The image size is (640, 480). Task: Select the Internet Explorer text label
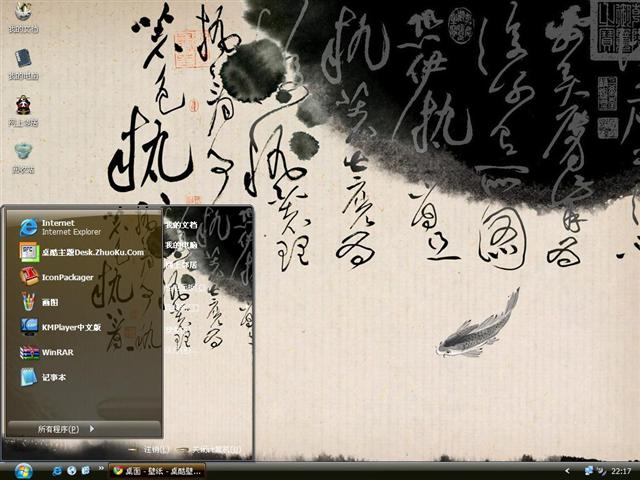[x=71, y=232]
